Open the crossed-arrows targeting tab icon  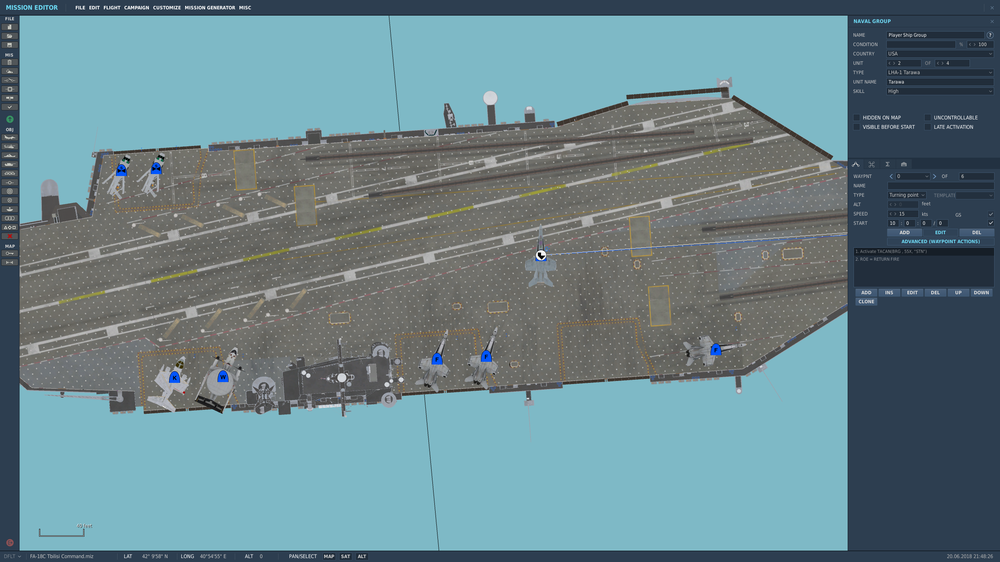(872, 165)
